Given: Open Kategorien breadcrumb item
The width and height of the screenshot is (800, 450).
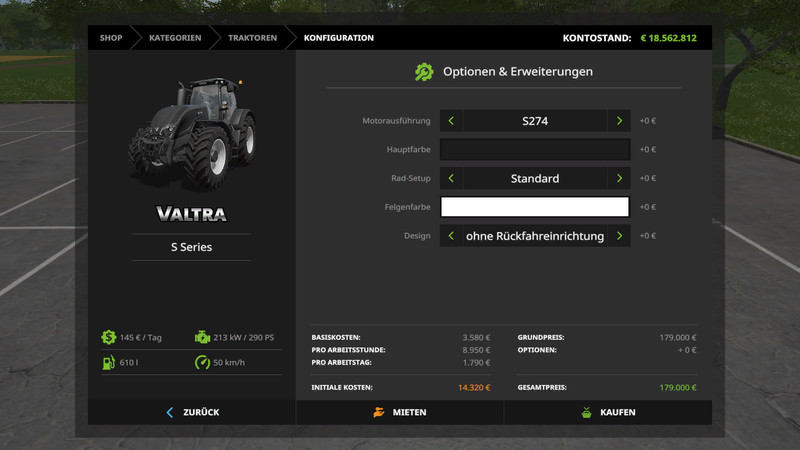Looking at the screenshot, I should tap(175, 38).
